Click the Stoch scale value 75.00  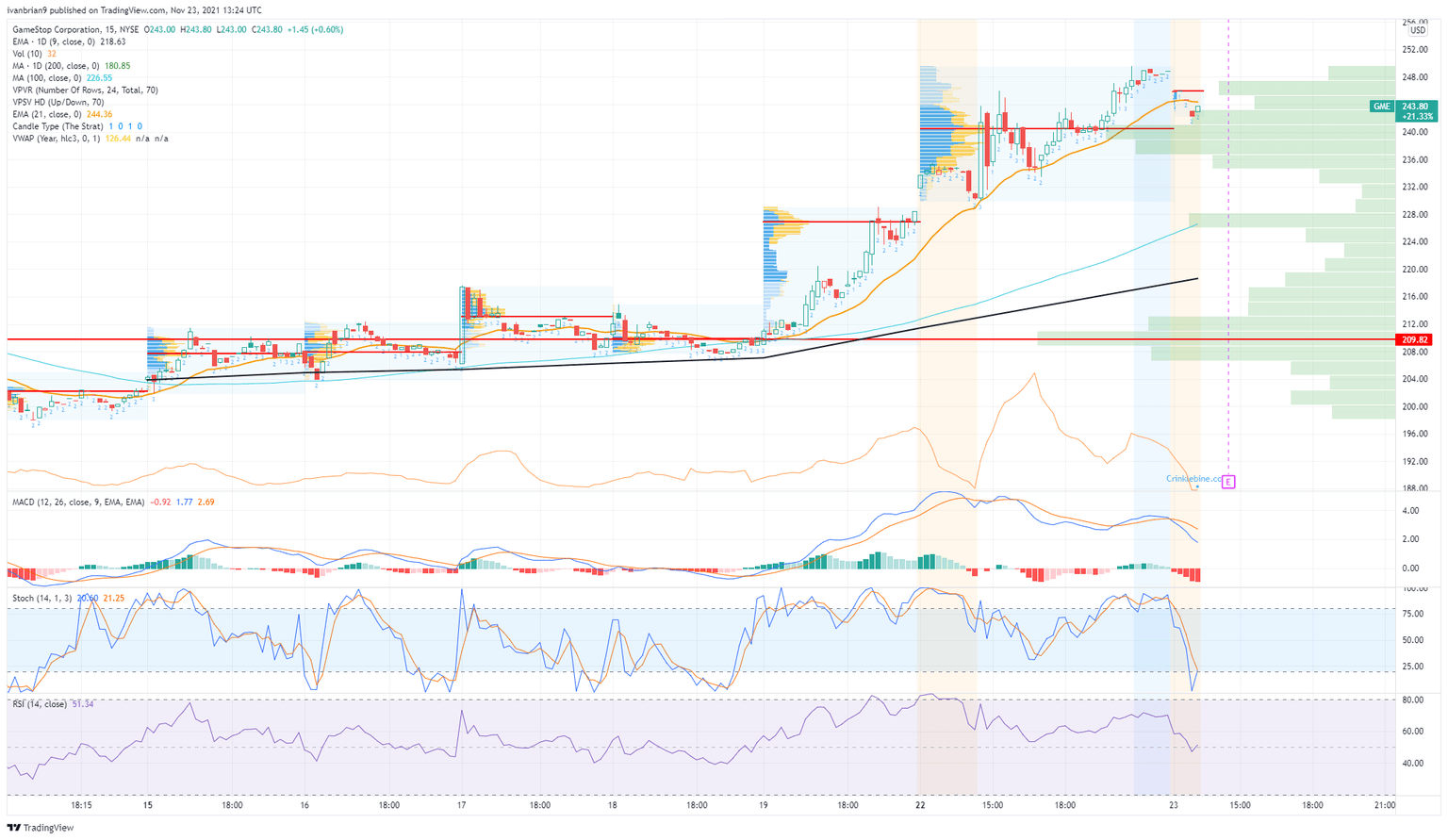click(x=1413, y=614)
